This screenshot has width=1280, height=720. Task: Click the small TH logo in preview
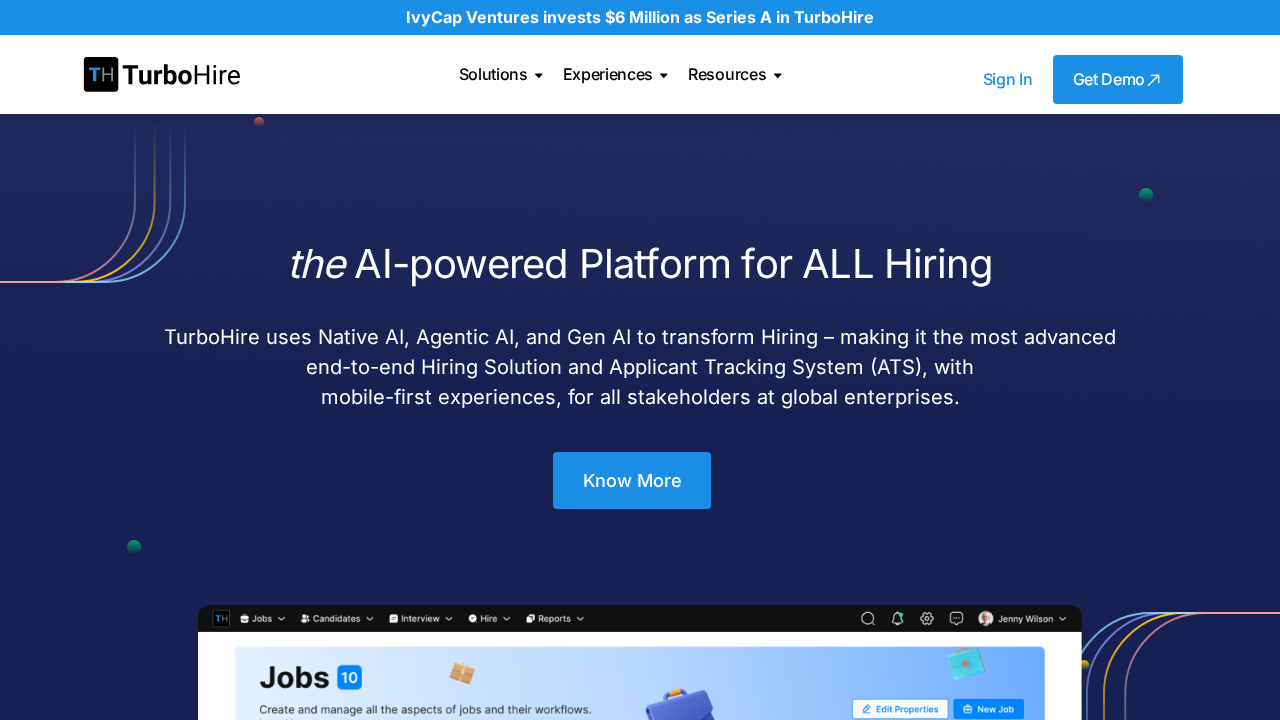click(221, 619)
